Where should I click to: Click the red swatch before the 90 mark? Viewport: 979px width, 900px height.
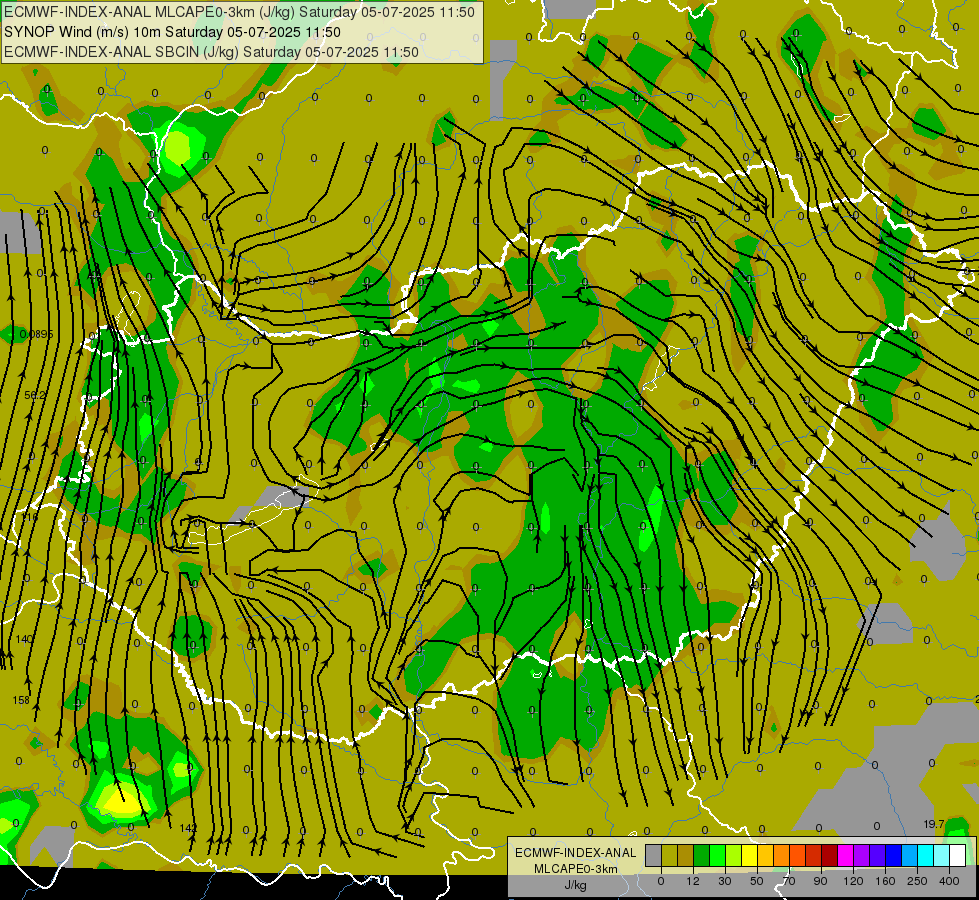pos(814,855)
